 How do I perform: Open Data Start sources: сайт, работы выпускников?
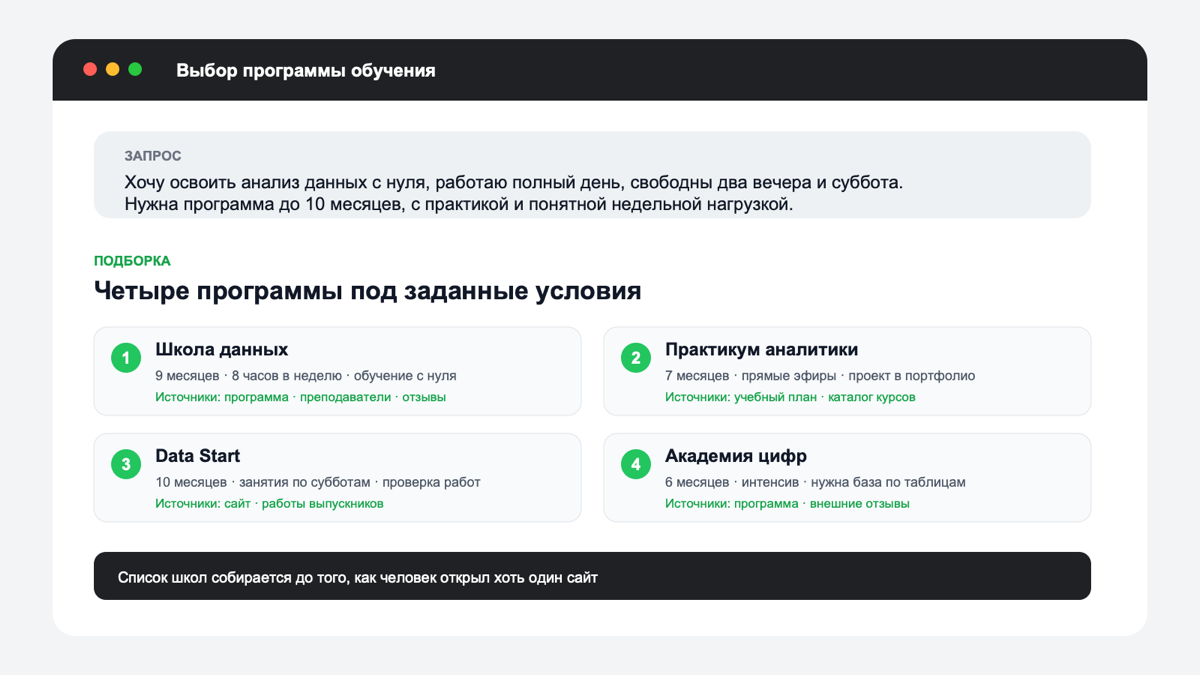pos(269,503)
